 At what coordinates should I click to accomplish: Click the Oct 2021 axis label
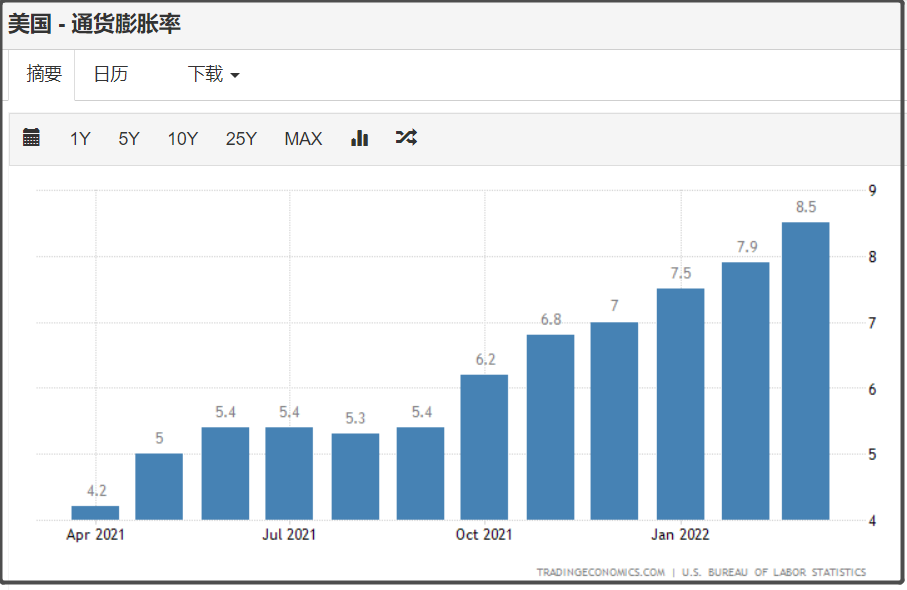point(484,534)
